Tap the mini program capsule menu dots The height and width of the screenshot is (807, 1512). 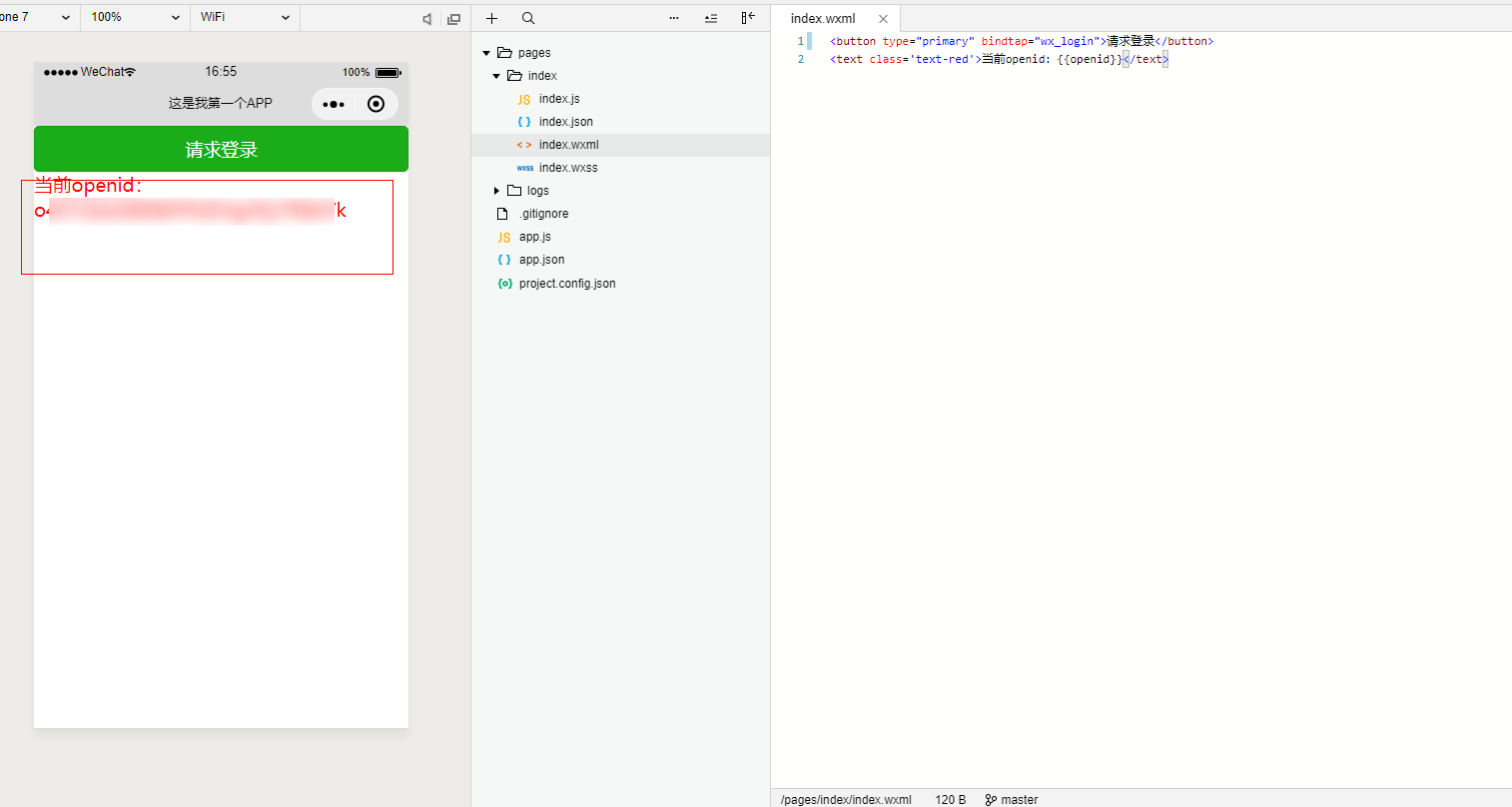[x=334, y=104]
